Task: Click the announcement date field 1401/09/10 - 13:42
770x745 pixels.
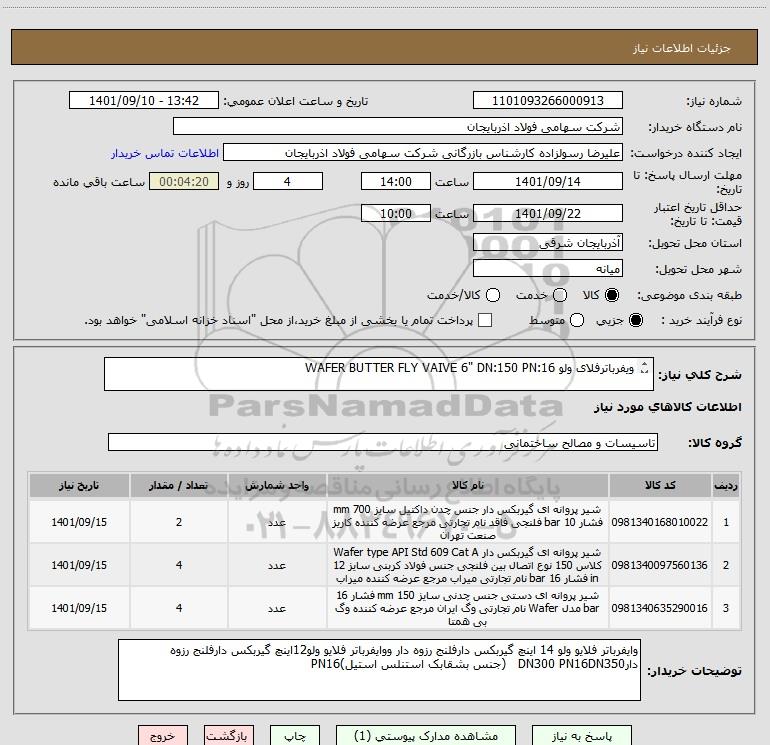Action: point(144,101)
